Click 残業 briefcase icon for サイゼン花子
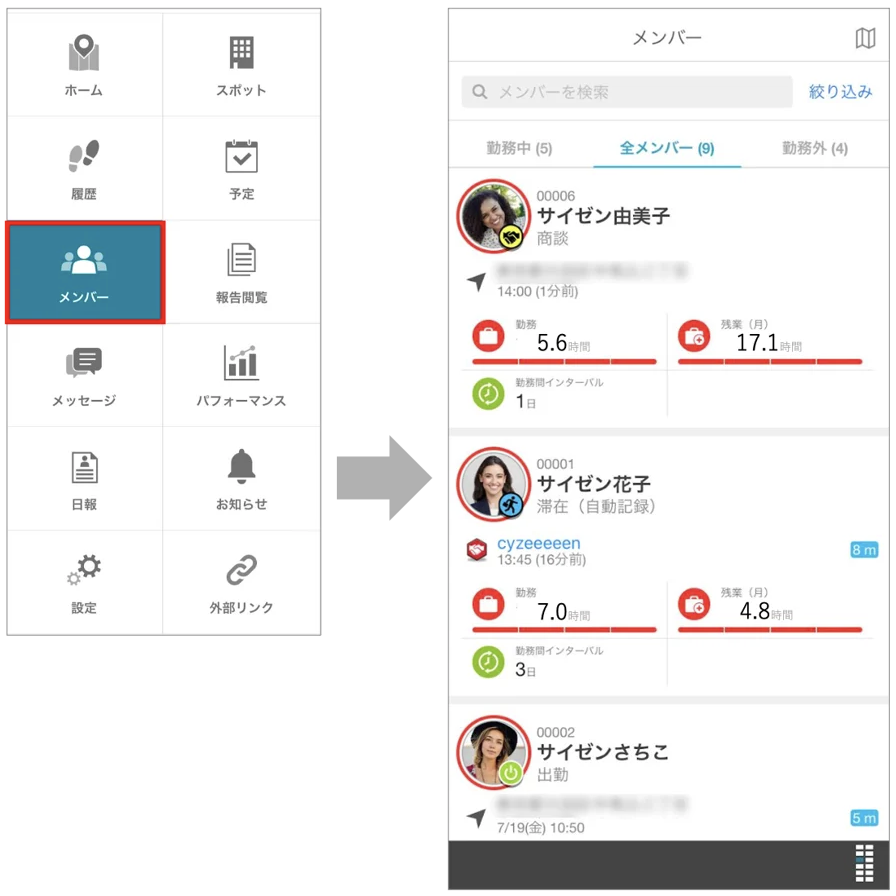The height and width of the screenshot is (896, 896). tap(694, 604)
